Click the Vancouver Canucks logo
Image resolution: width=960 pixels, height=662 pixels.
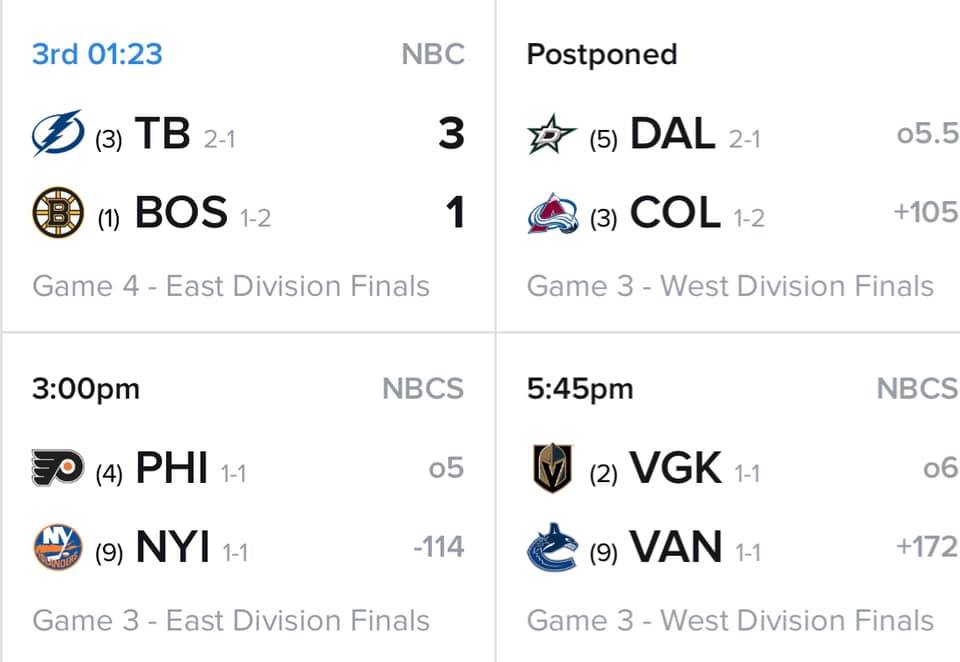point(552,547)
